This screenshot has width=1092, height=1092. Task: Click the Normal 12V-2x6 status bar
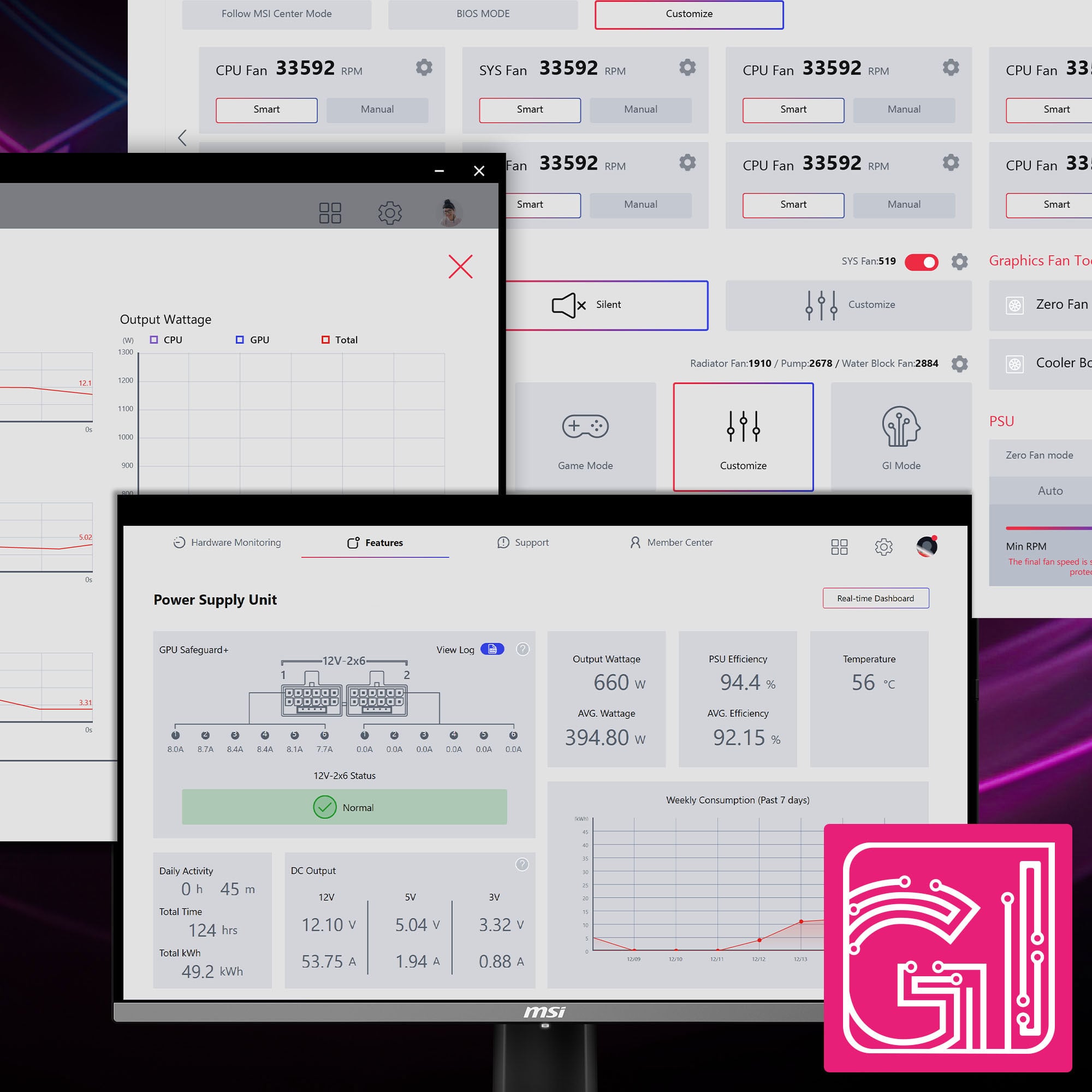point(344,807)
